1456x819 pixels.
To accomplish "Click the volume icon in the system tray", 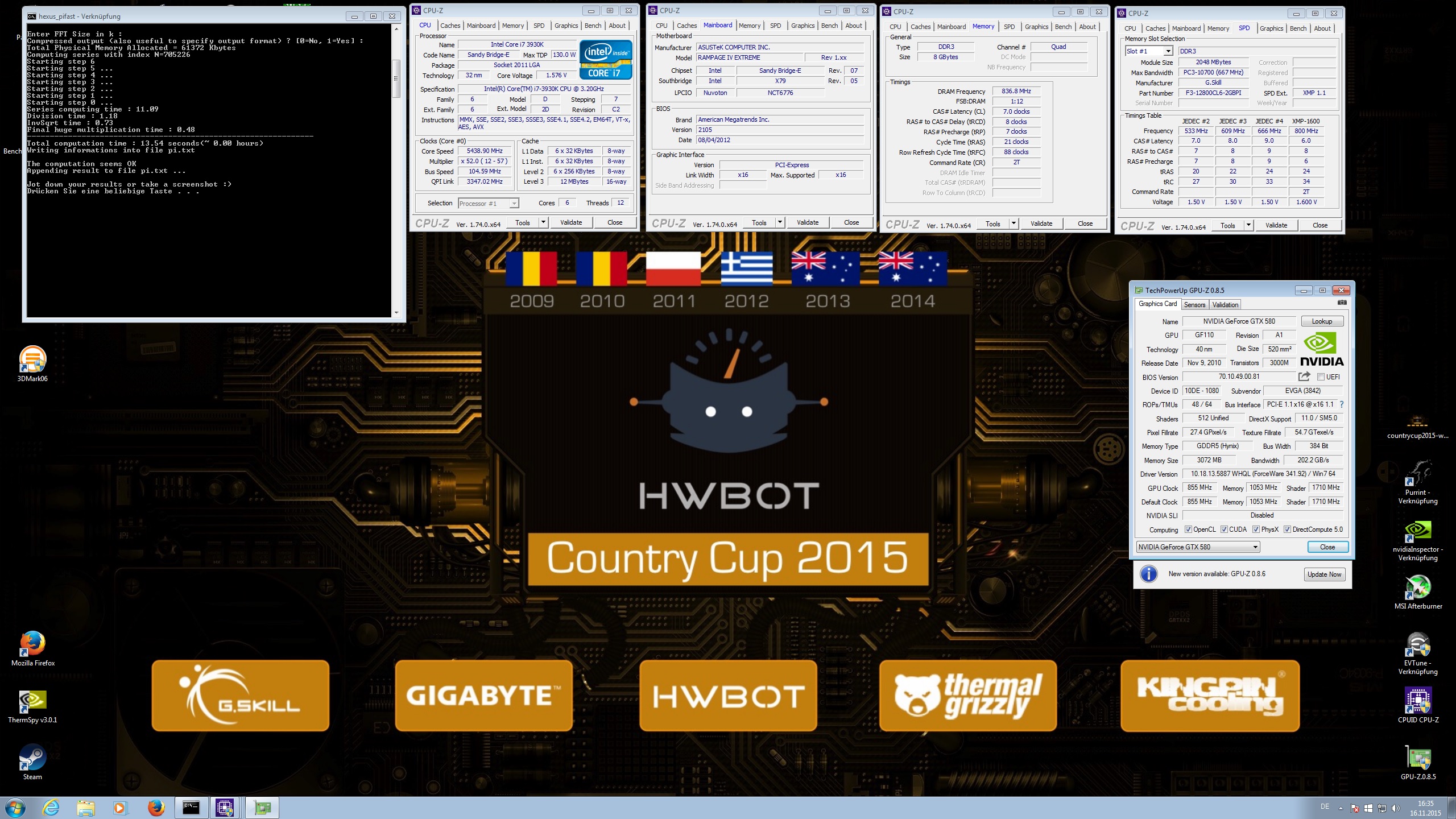I will [1395, 808].
